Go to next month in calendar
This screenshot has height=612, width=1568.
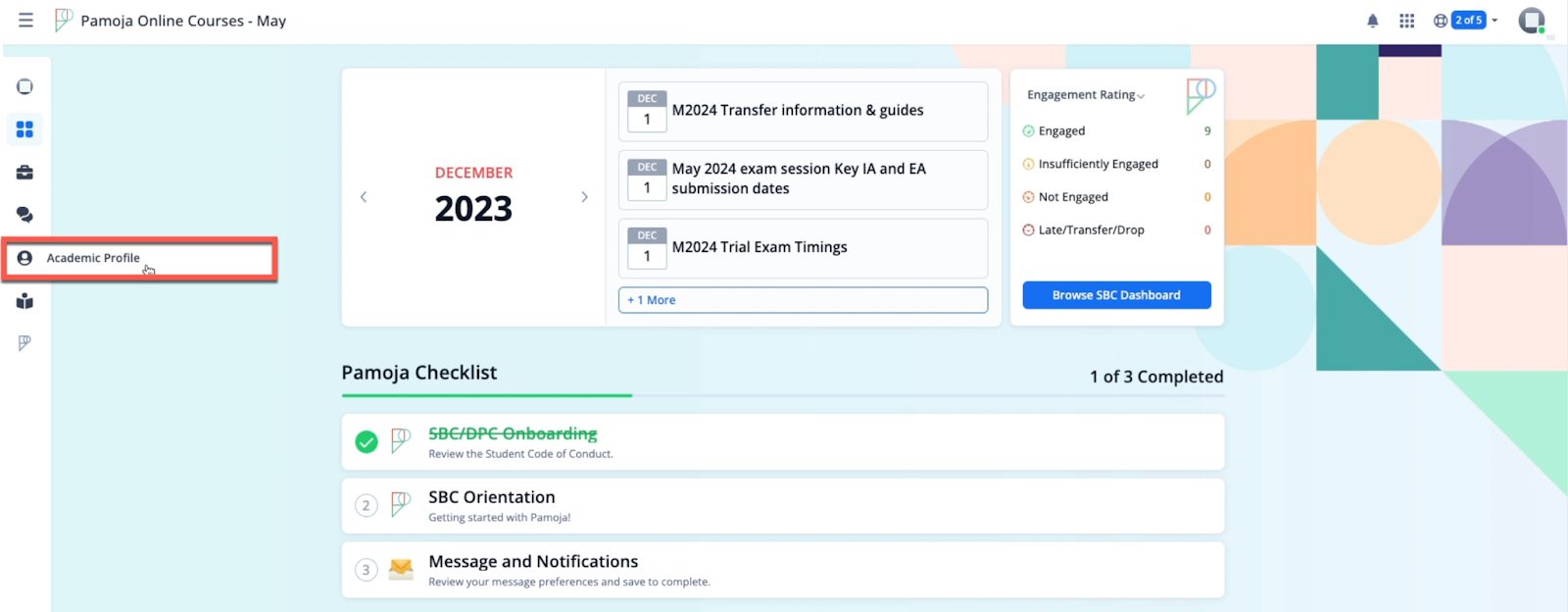pos(585,197)
